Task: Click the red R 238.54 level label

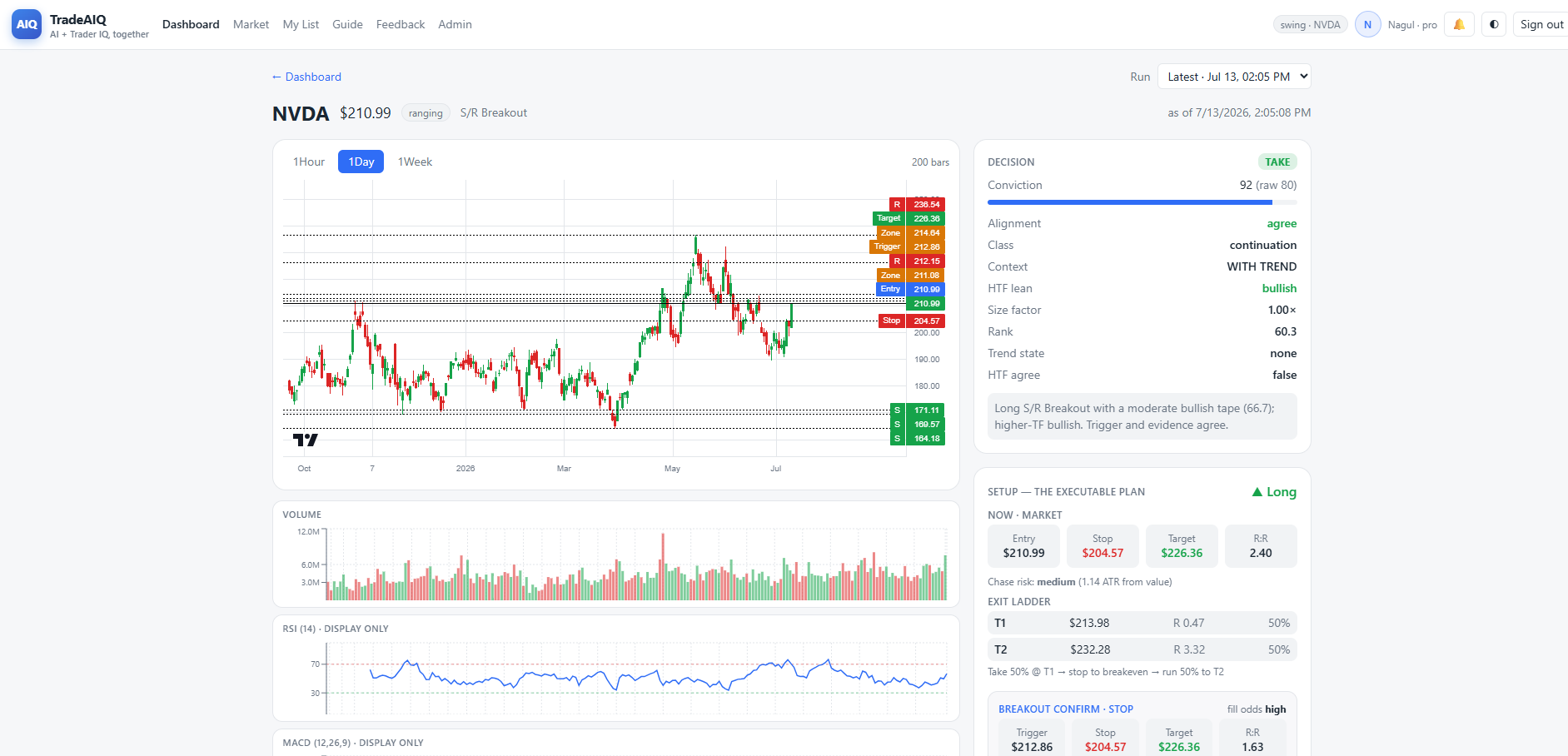Action: click(x=917, y=204)
